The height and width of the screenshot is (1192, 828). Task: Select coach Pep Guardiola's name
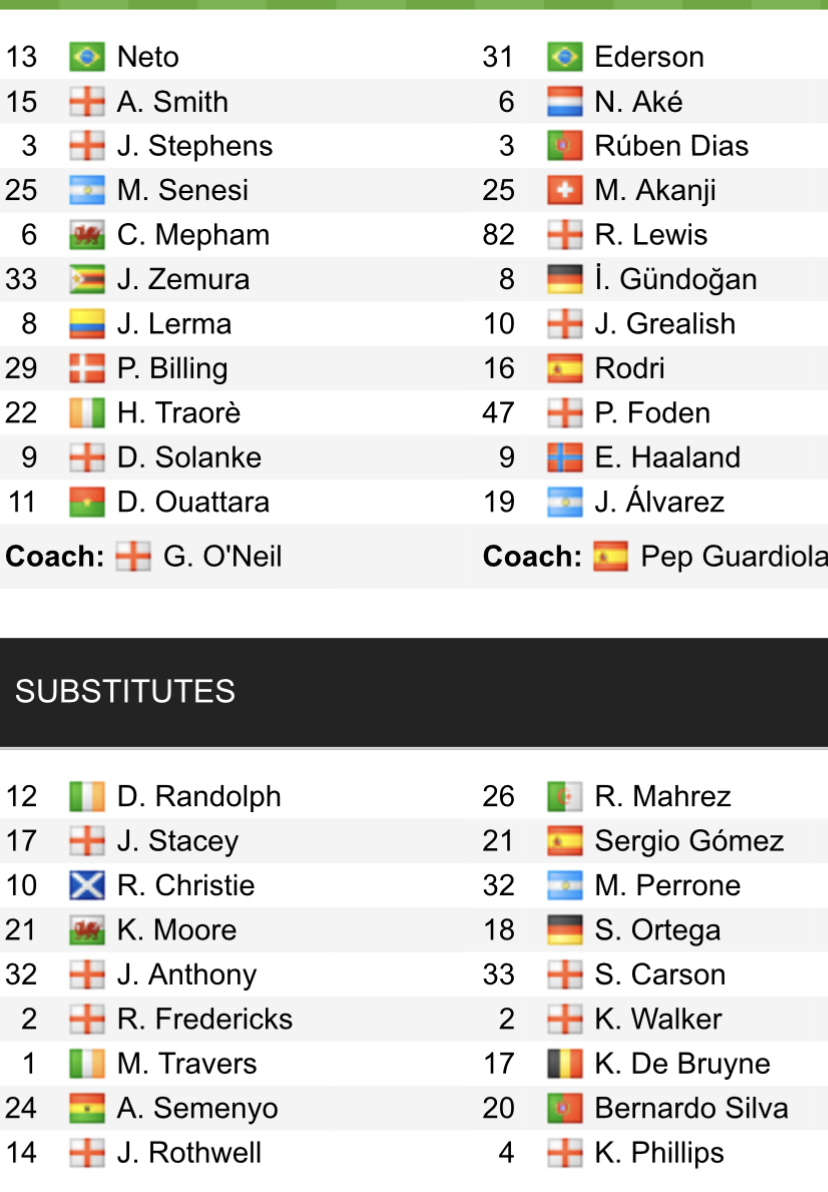pyautogui.click(x=734, y=556)
